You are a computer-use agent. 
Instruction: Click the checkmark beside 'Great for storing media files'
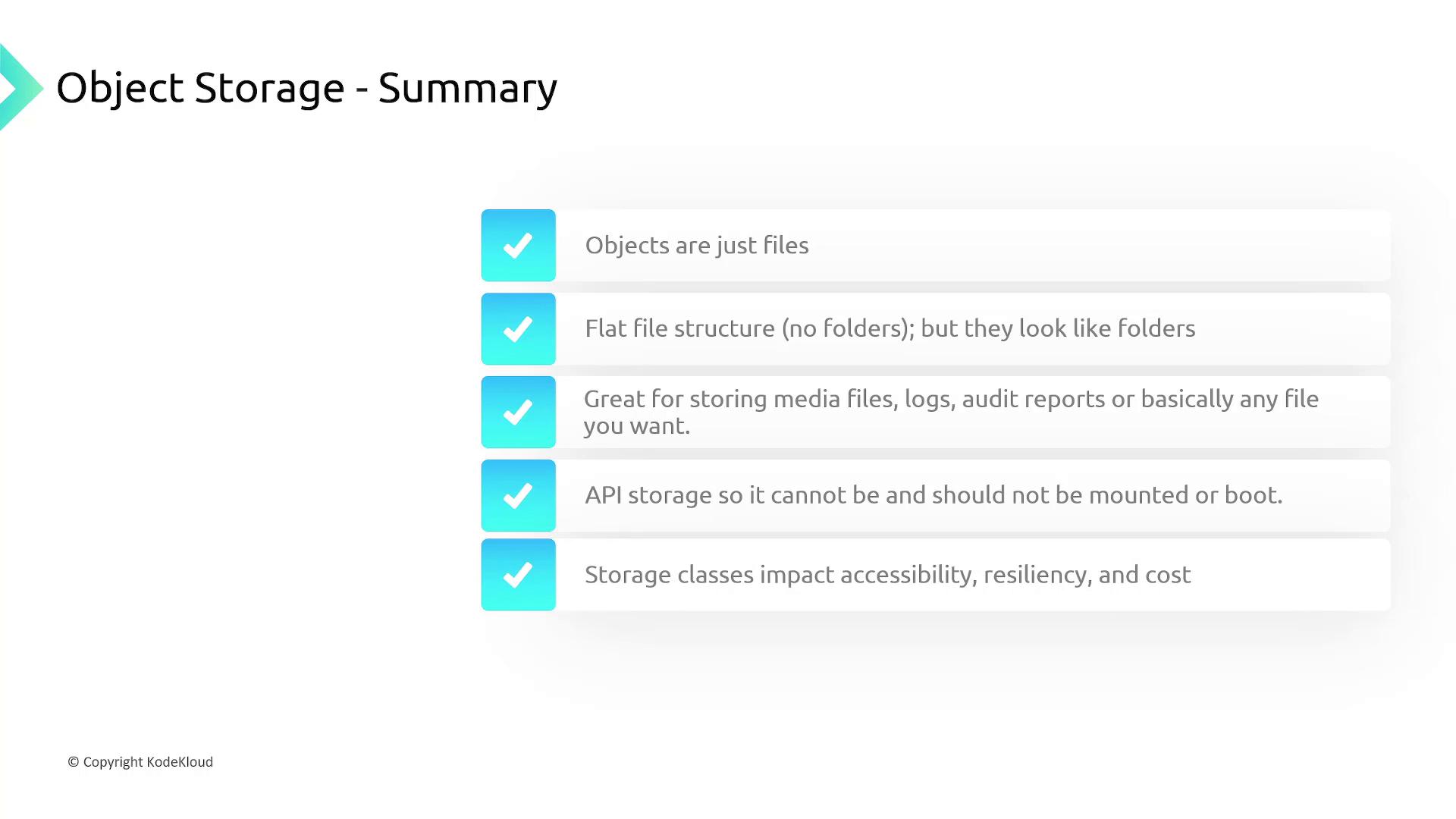(518, 413)
